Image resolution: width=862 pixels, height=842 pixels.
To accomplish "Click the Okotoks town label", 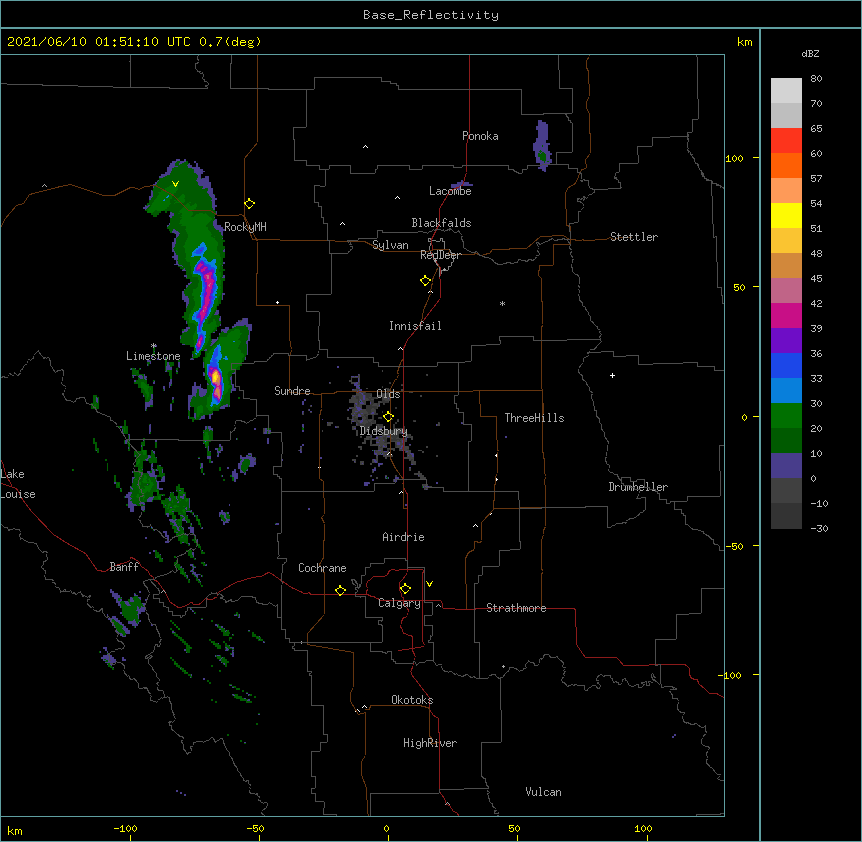I will point(412,700).
